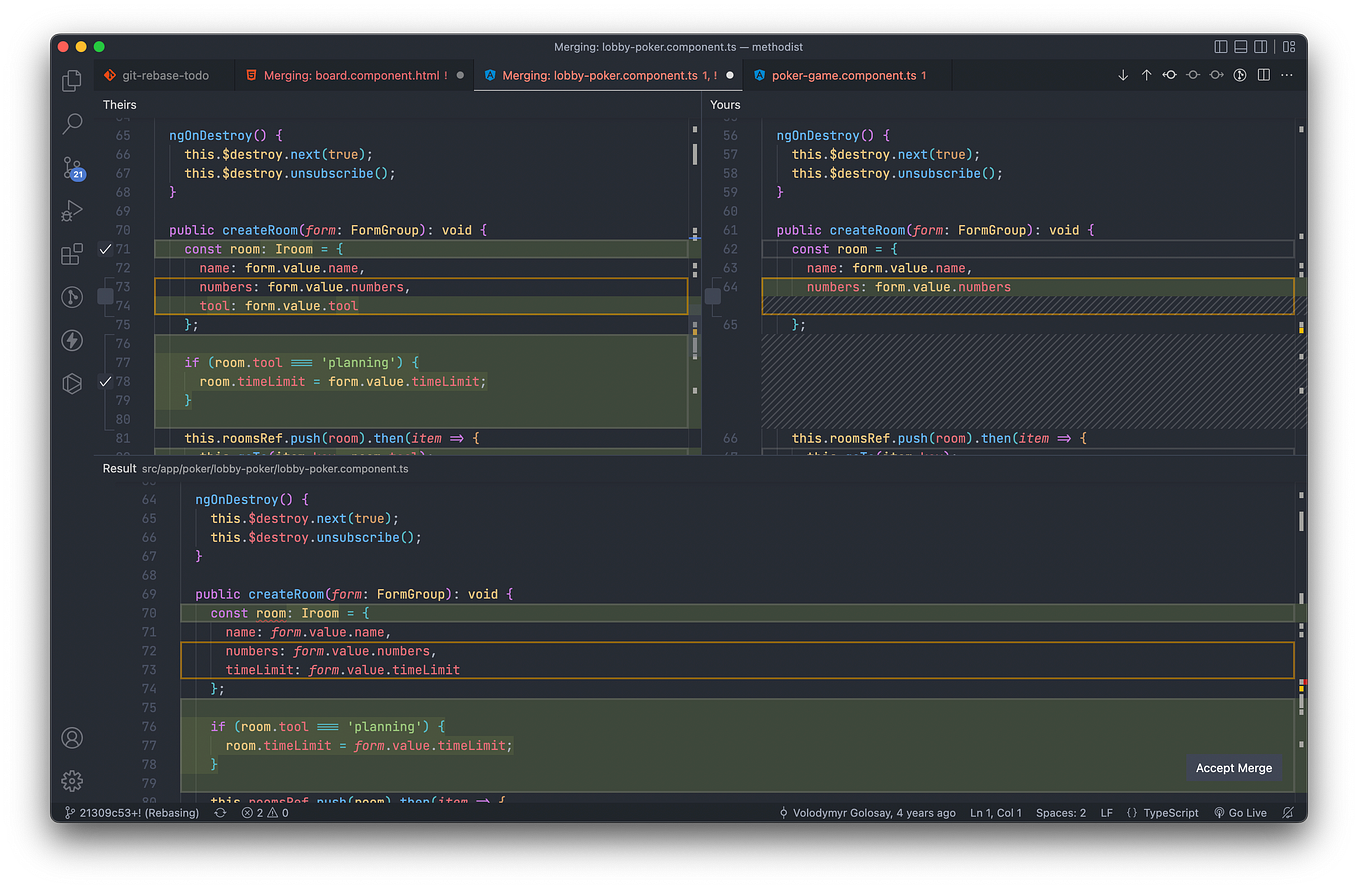Open the Explorer view
1358x889 pixels.
click(71, 80)
